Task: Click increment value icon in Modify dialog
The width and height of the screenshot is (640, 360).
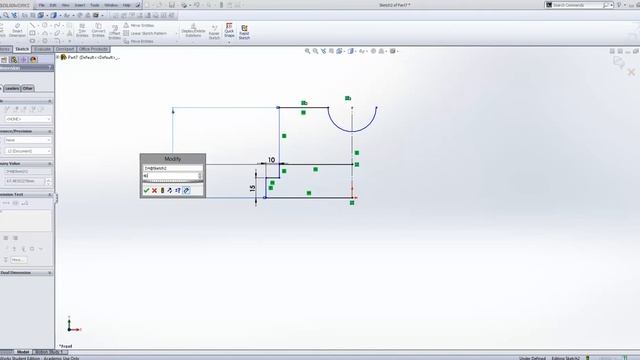Action: pos(178,191)
